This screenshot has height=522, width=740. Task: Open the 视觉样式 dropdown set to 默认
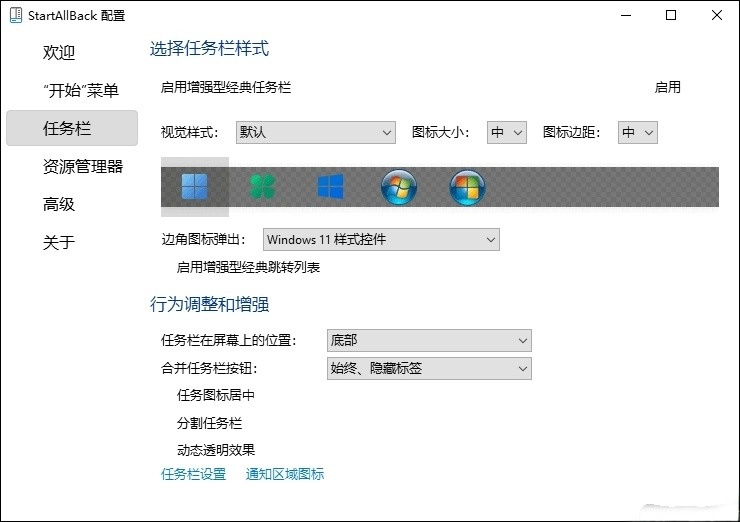pyautogui.click(x=316, y=132)
